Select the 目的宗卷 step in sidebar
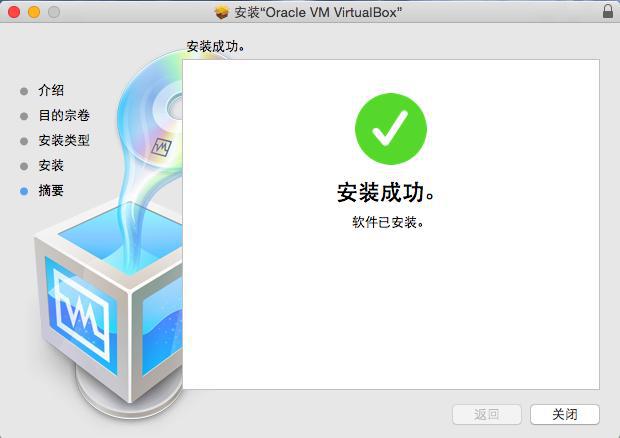This screenshot has width=620, height=438. (x=64, y=115)
